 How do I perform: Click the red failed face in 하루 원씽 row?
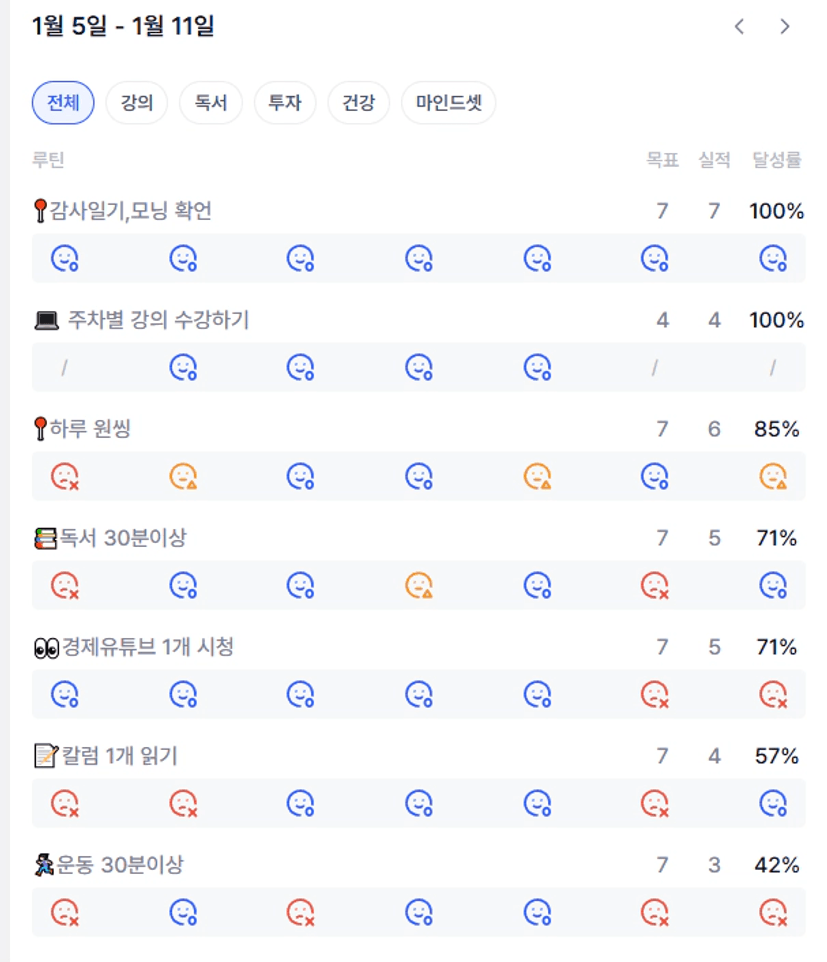click(65, 476)
